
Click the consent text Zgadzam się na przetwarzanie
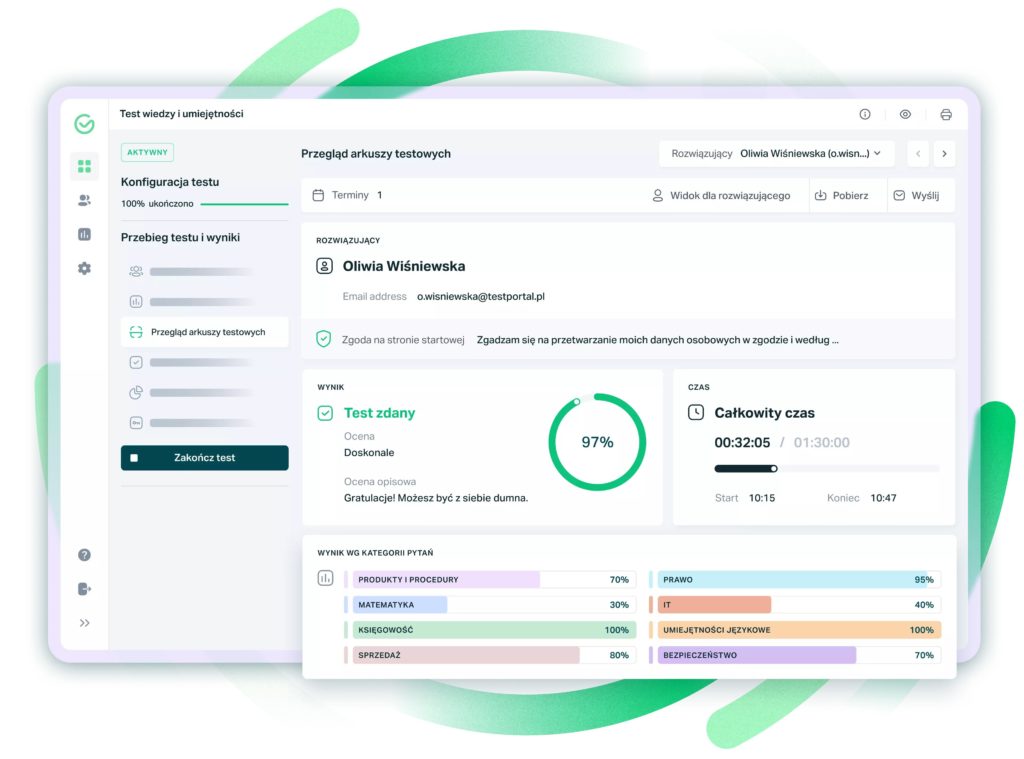coord(658,340)
